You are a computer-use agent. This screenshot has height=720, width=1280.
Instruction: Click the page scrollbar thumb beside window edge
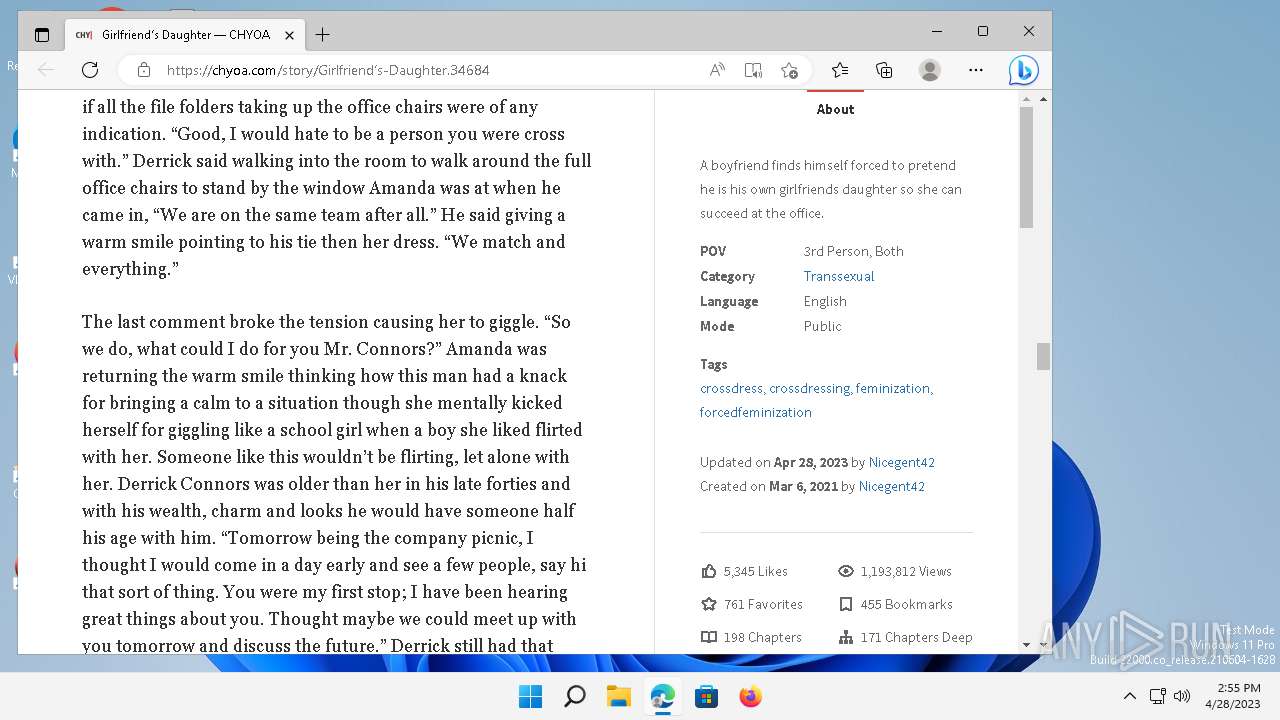(1043, 356)
